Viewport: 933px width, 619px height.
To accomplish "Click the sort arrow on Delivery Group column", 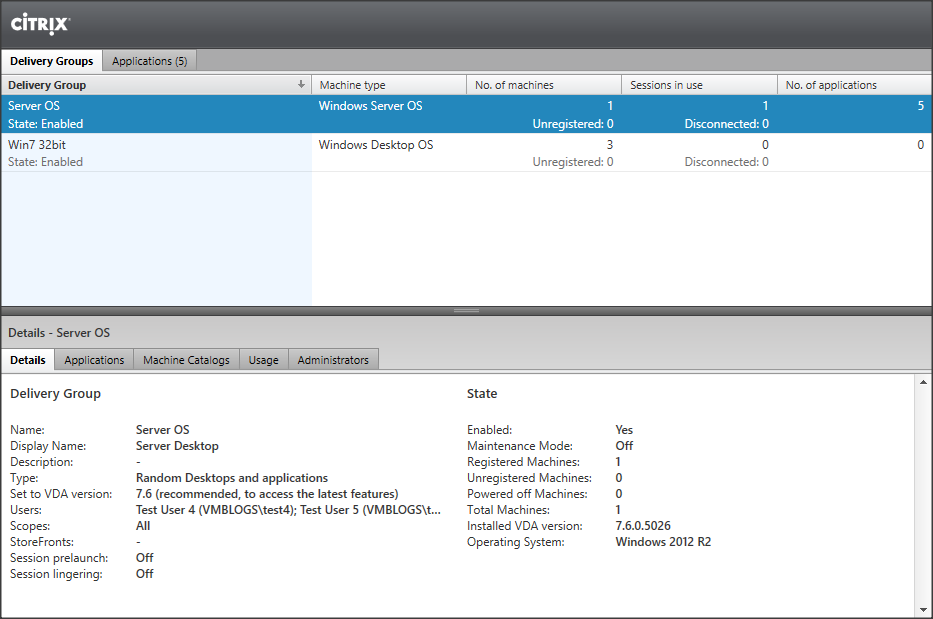I will click(x=301, y=85).
